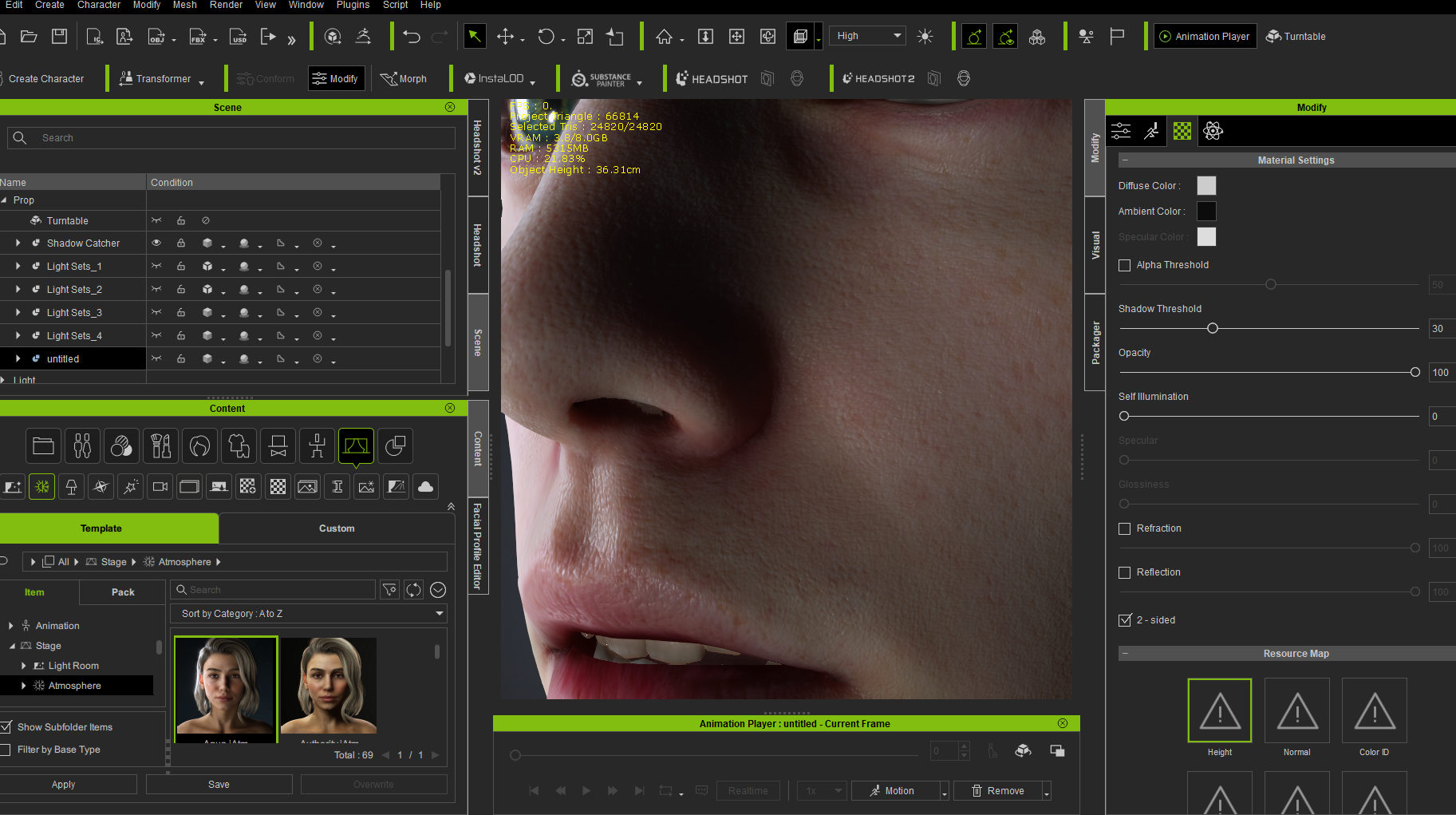Viewport: 1456px width, 815px height.
Task: Click the Shadow Threshold slider handle
Action: point(1213,328)
